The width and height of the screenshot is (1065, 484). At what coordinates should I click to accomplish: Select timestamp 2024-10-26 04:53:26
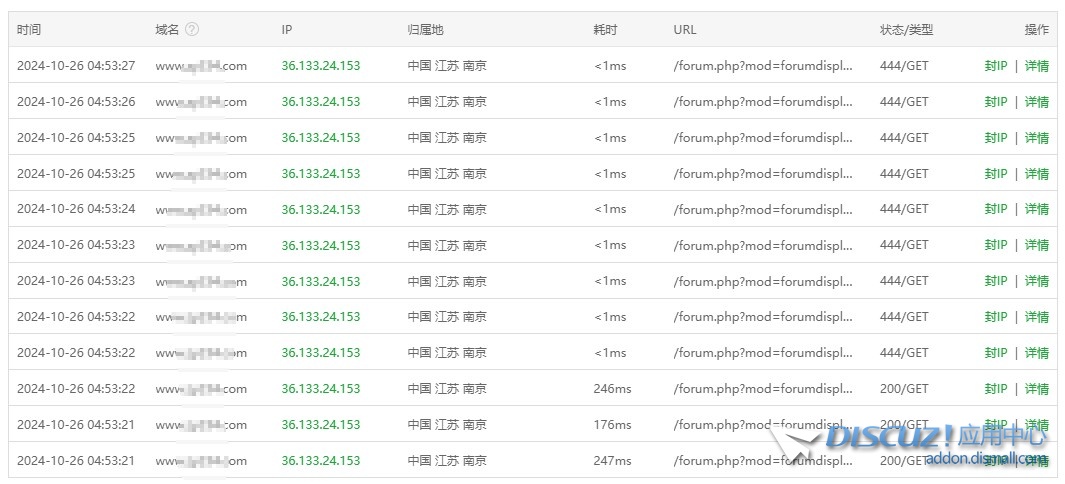pos(76,102)
